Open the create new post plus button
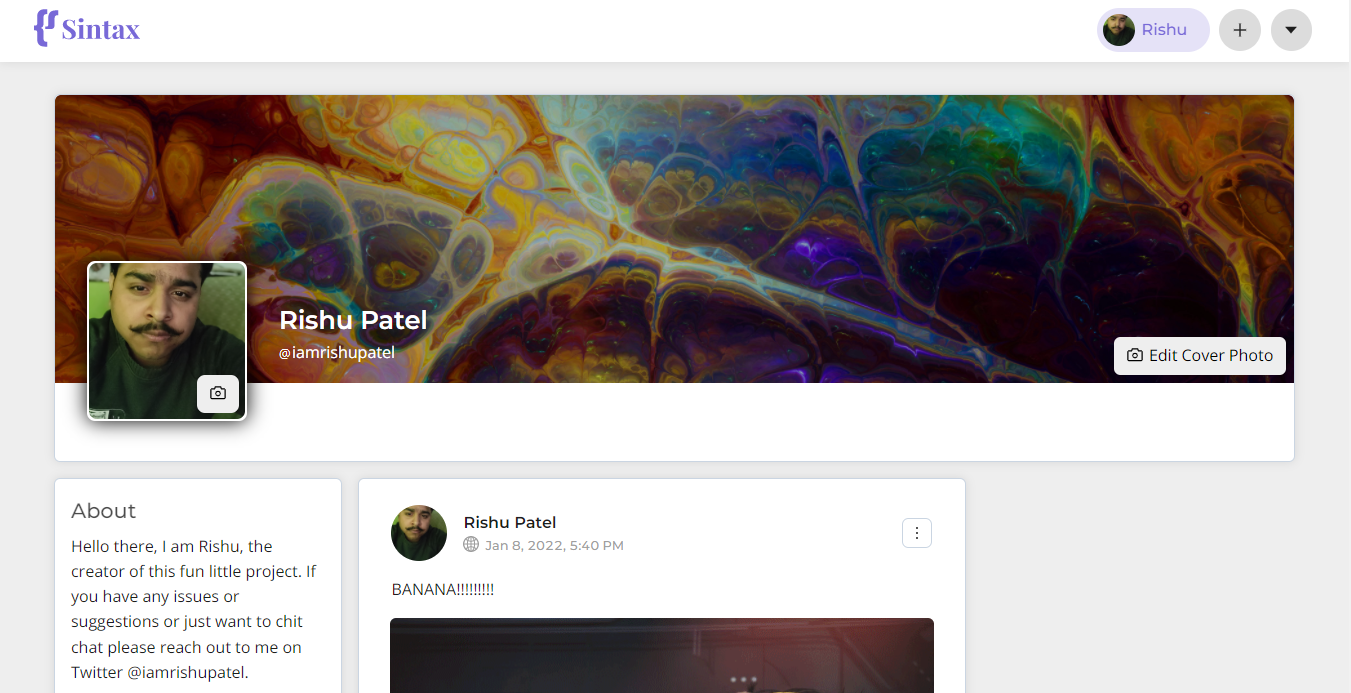Image resolution: width=1351 pixels, height=693 pixels. click(1240, 30)
